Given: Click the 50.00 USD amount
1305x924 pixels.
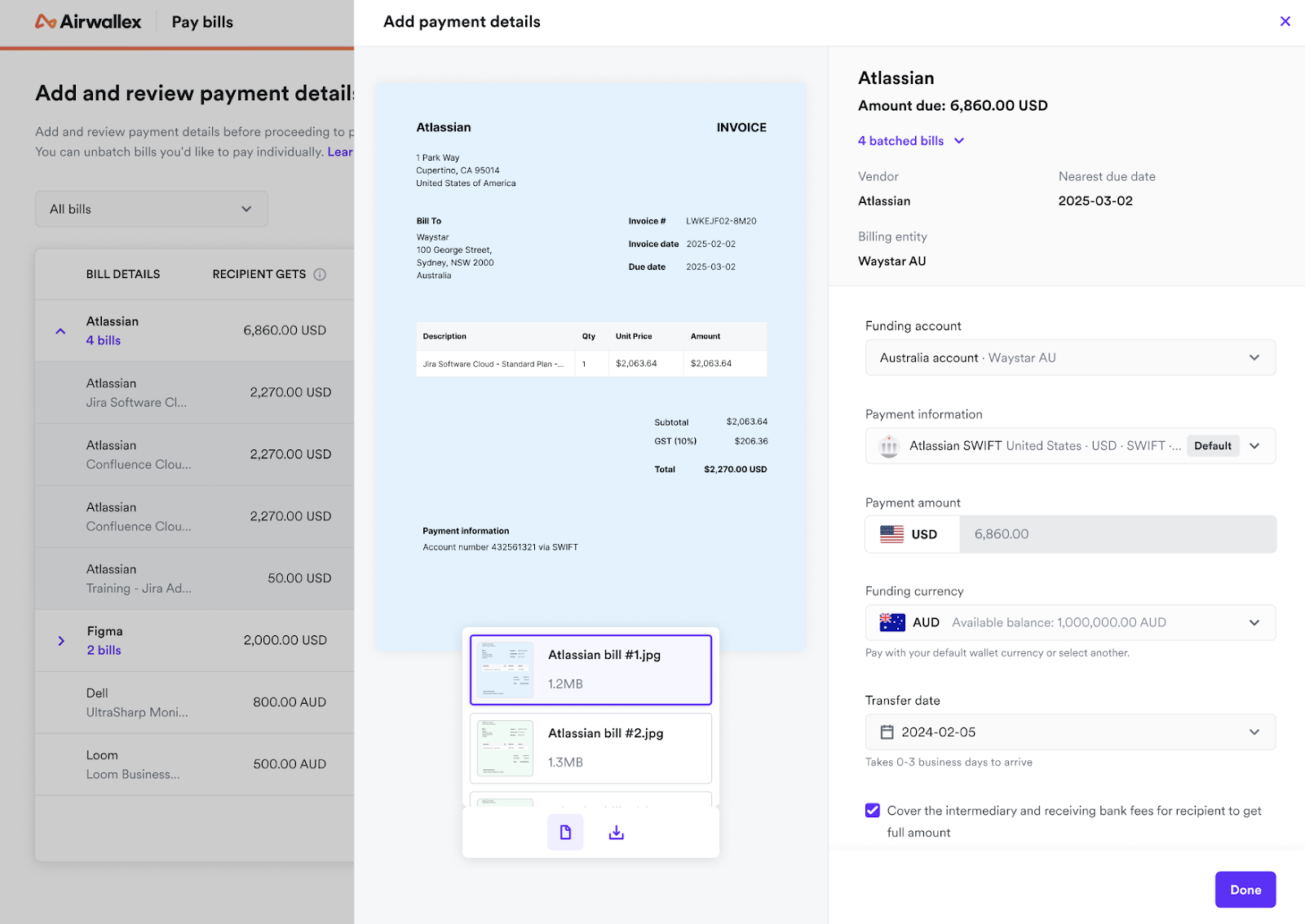Looking at the screenshot, I should pos(299,578).
